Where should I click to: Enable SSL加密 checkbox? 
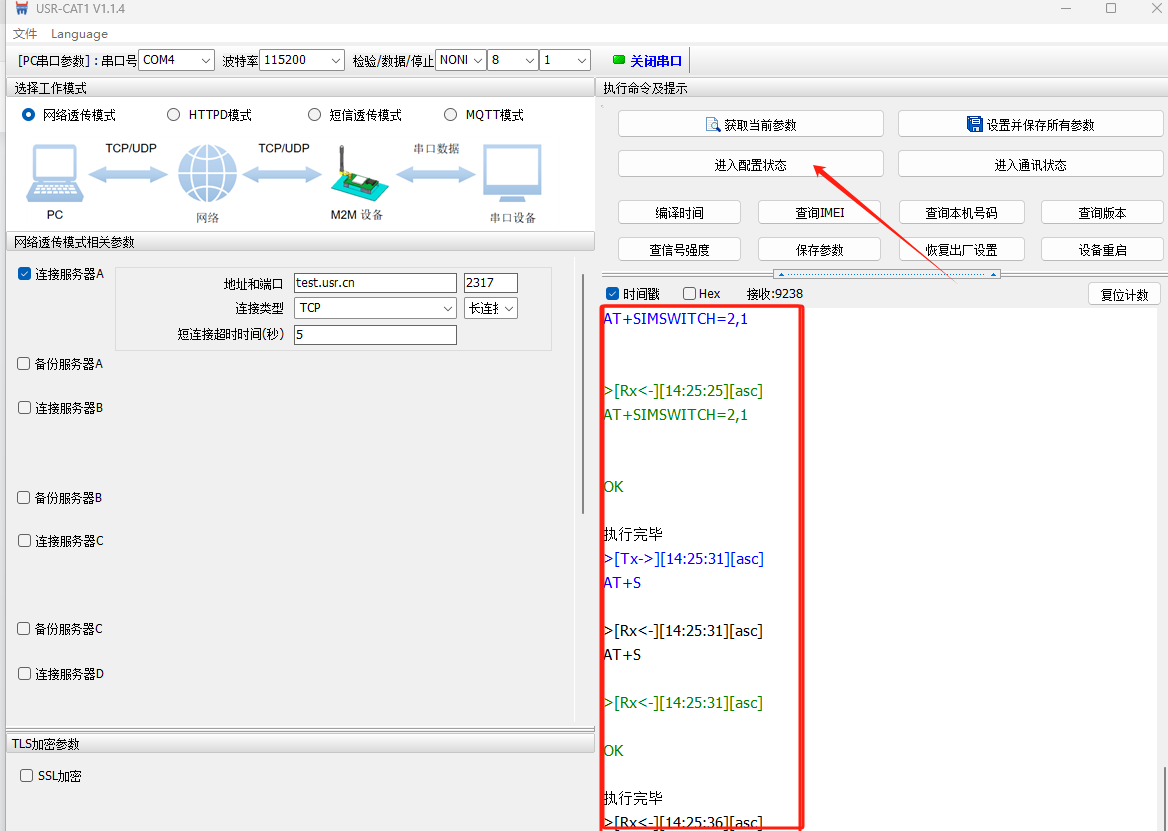point(27,775)
